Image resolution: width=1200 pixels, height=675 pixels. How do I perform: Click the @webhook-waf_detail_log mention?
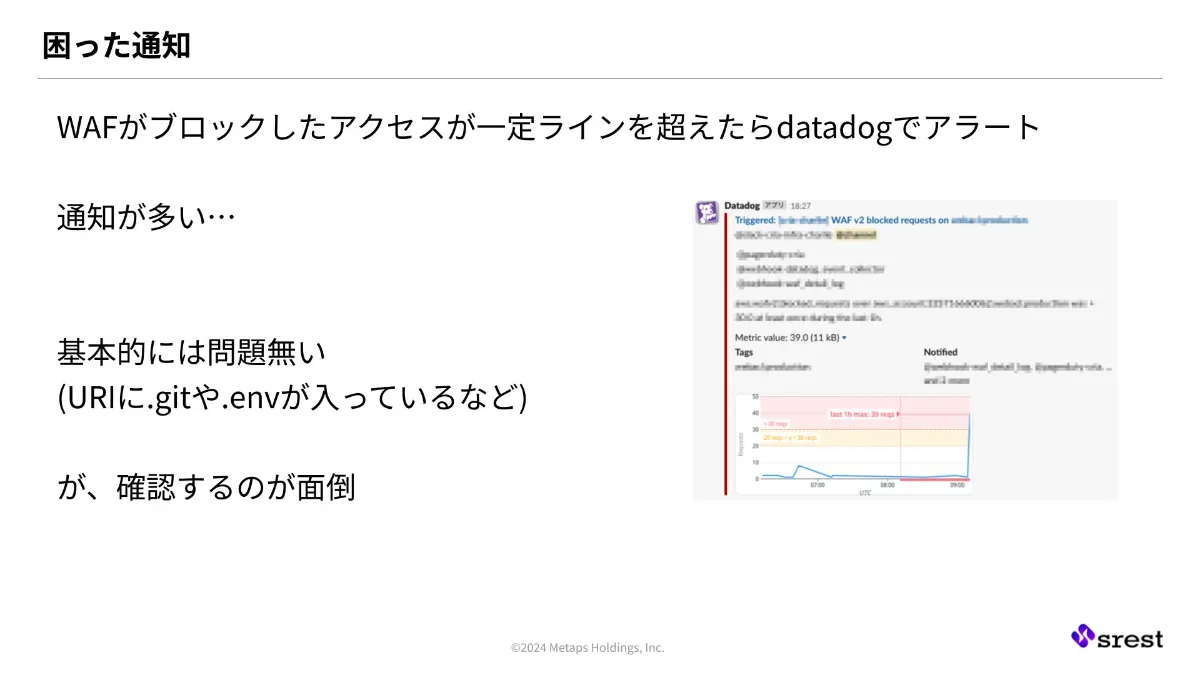(x=789, y=283)
